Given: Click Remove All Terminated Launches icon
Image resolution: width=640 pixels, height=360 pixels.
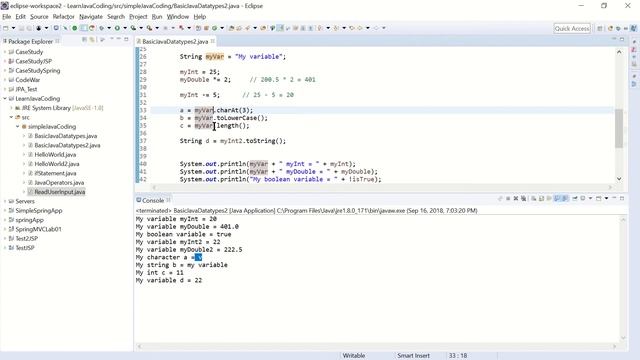Looking at the screenshot, I should 523,198.
